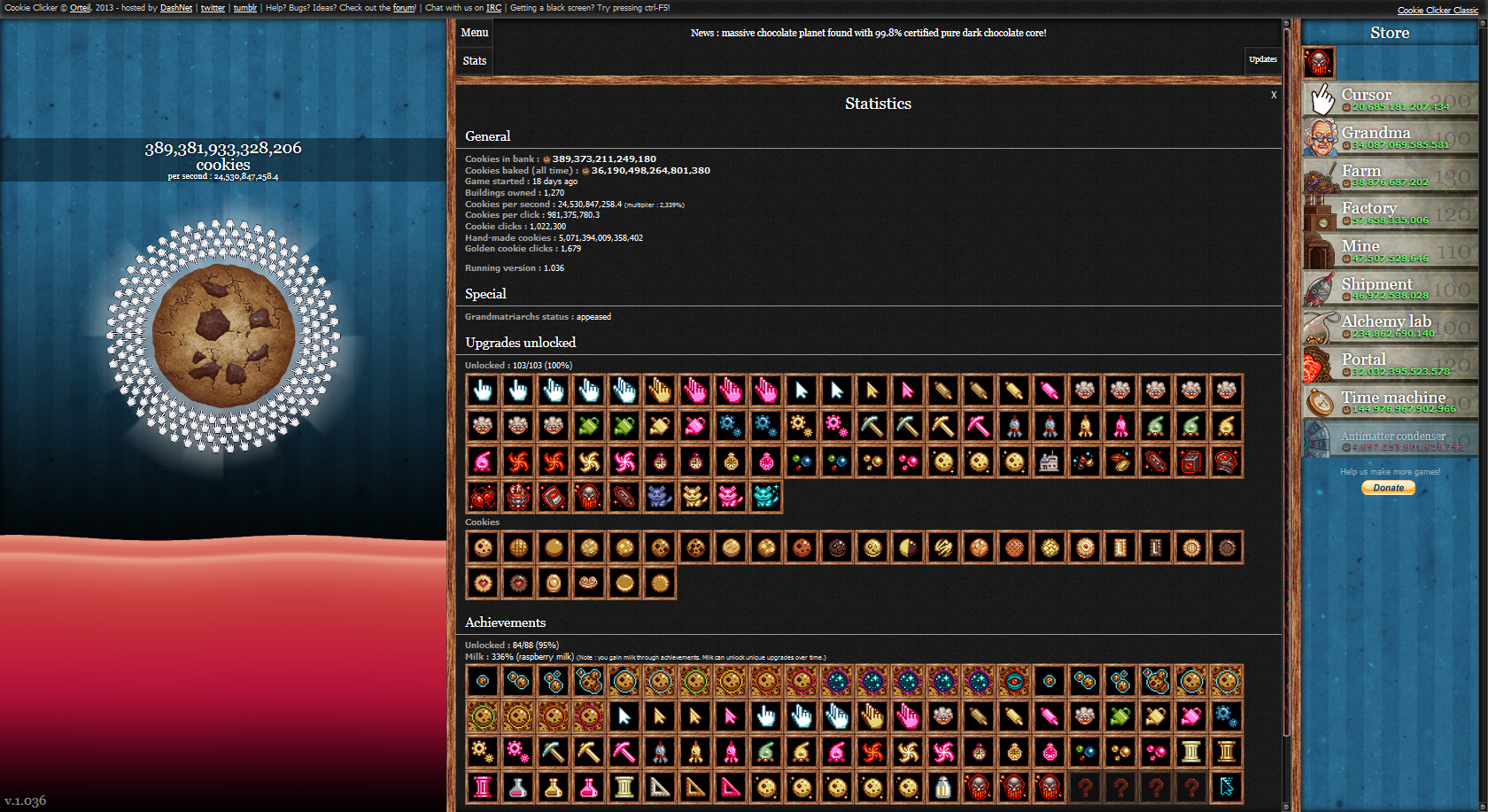Click the 'Unlocked : 103/103 (100%)' upgrades text
The height and width of the screenshot is (812, 1488).
pos(518,366)
